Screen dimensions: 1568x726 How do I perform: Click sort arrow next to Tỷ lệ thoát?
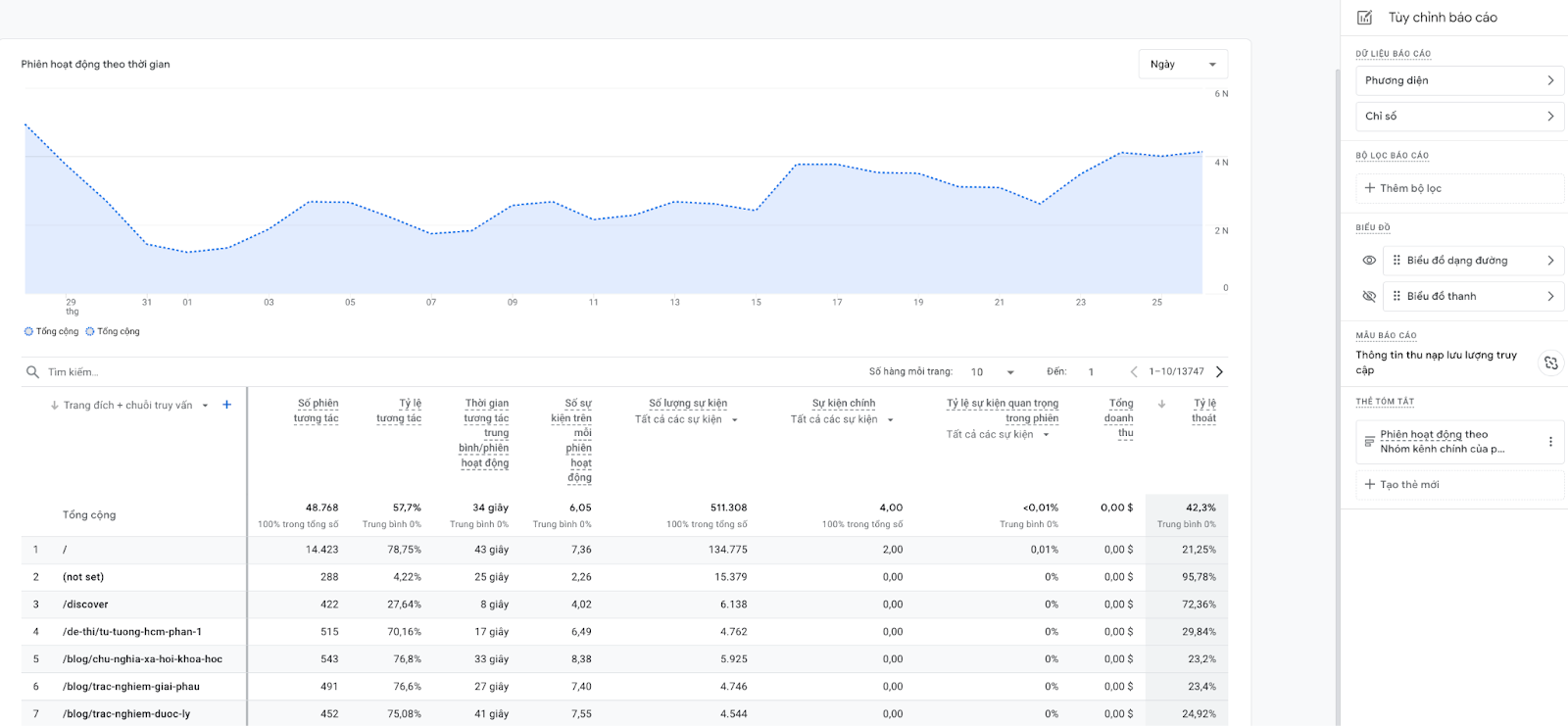click(x=1161, y=404)
